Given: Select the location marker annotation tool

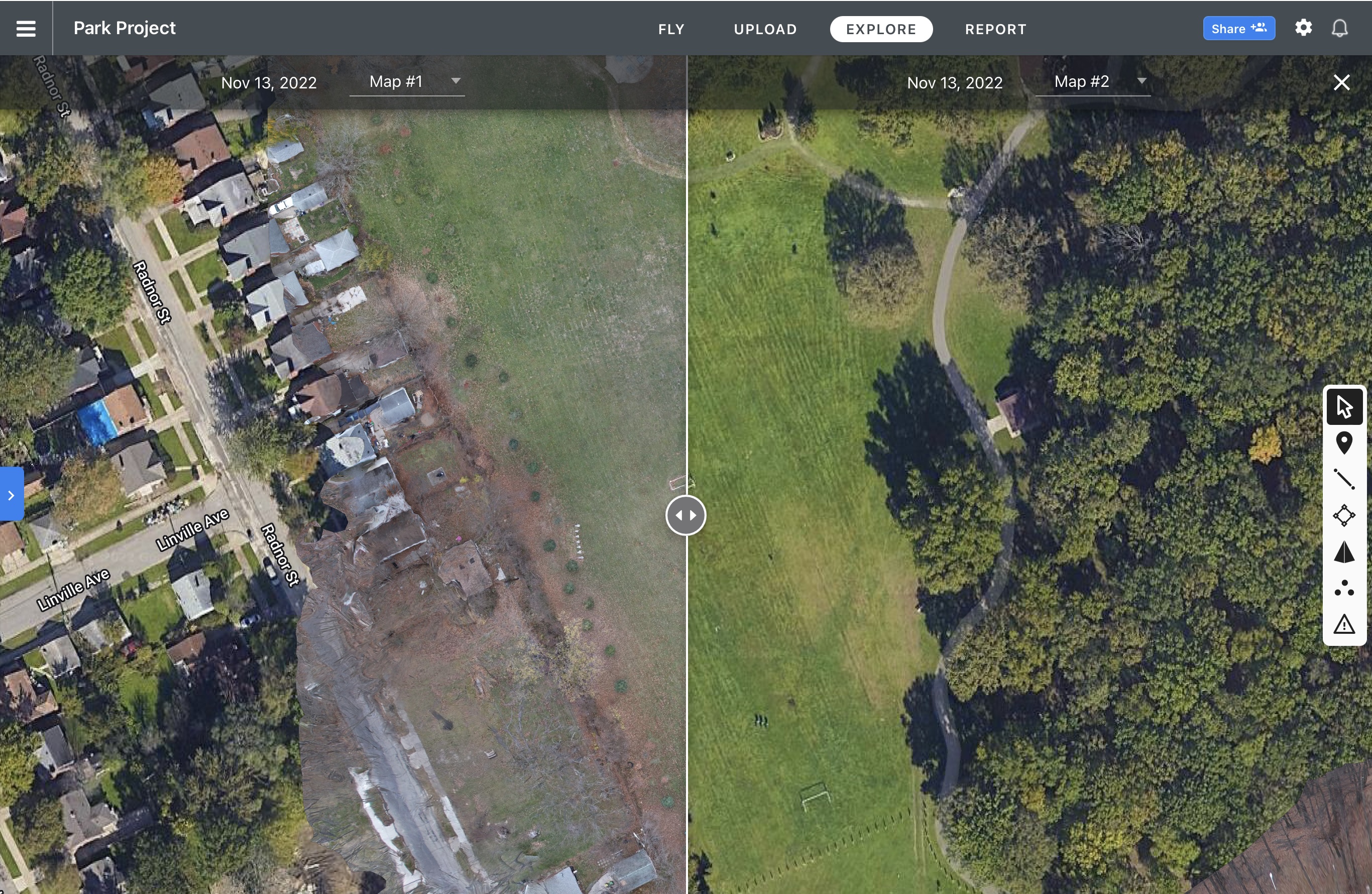Looking at the screenshot, I should pyautogui.click(x=1344, y=442).
